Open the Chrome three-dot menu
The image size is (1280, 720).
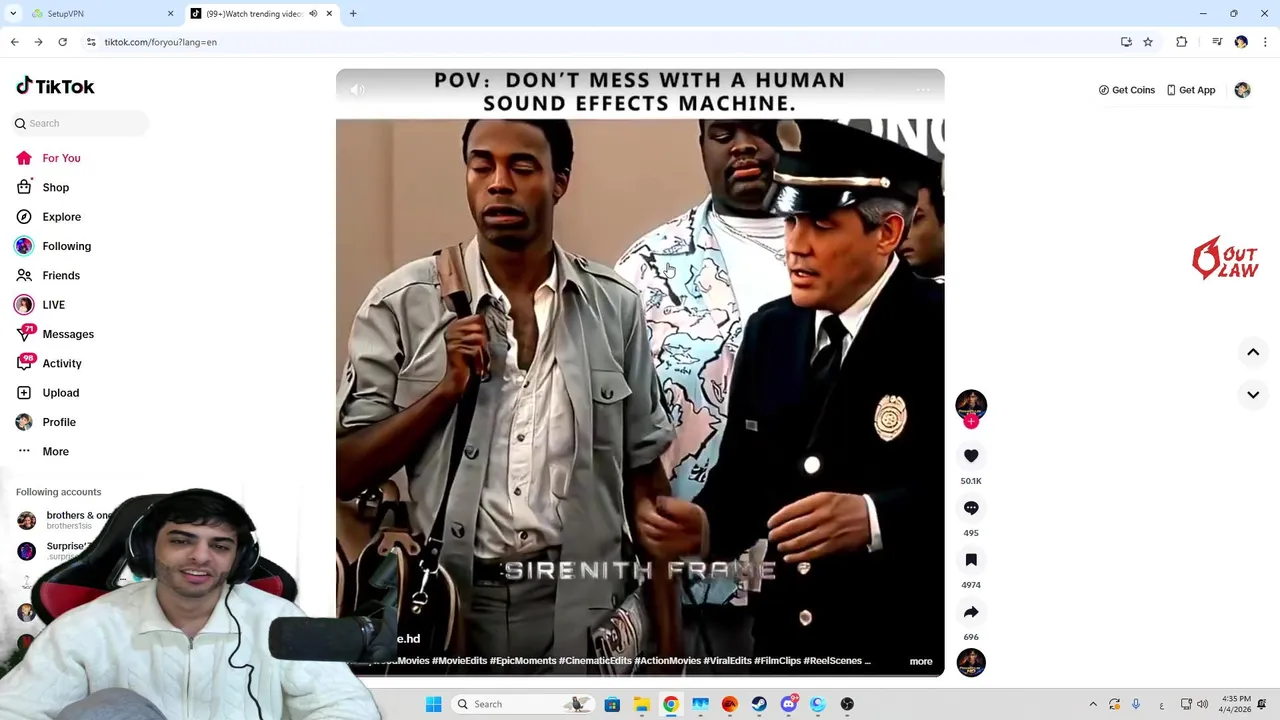coord(1265,42)
